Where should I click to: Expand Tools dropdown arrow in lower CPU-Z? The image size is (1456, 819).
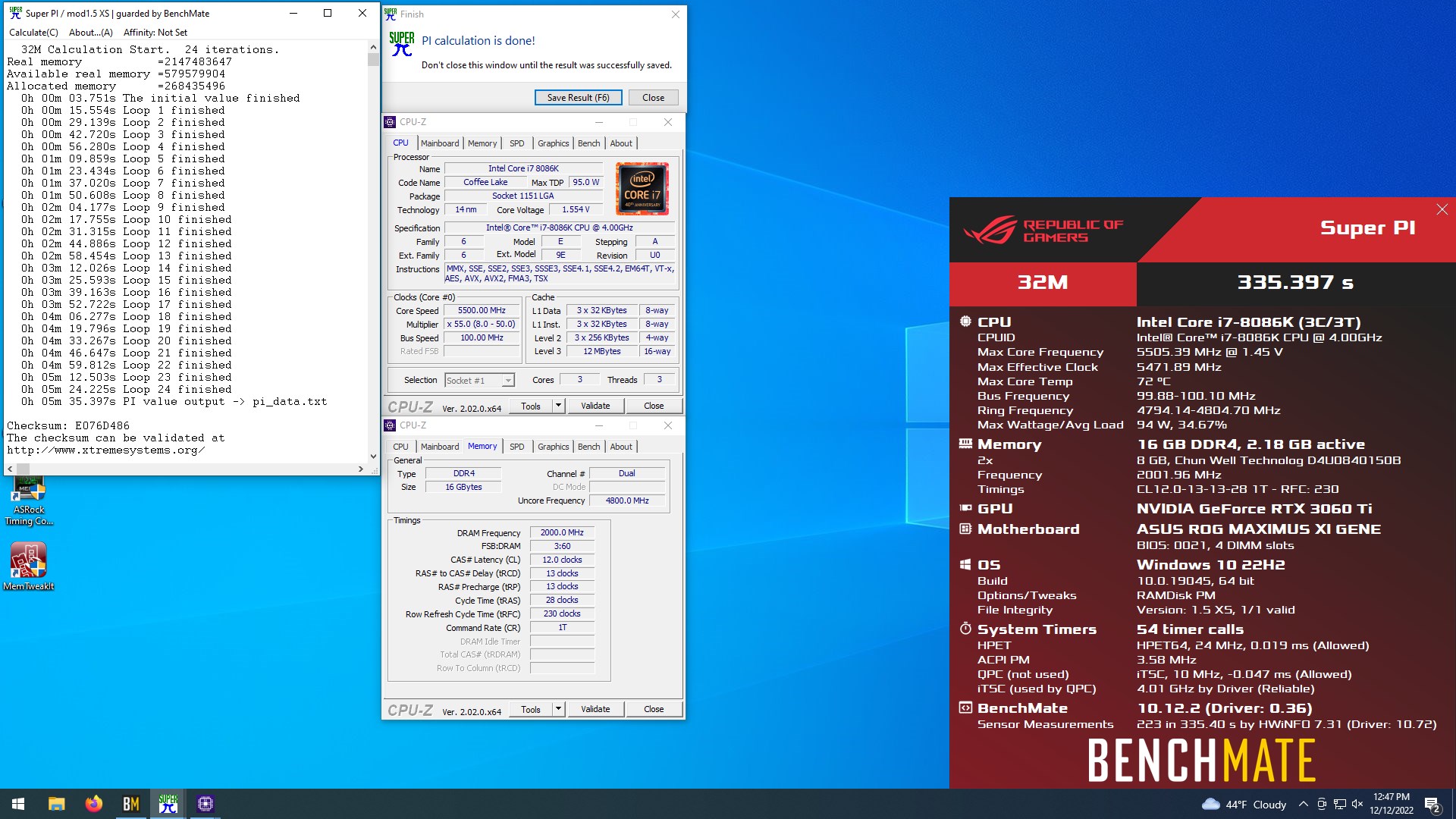point(559,710)
